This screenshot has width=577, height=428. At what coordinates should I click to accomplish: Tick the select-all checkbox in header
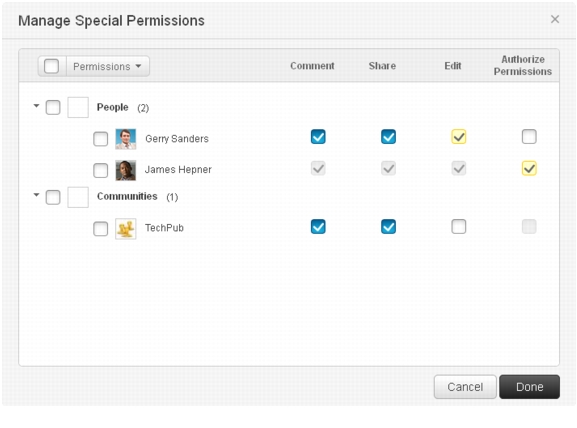51,66
